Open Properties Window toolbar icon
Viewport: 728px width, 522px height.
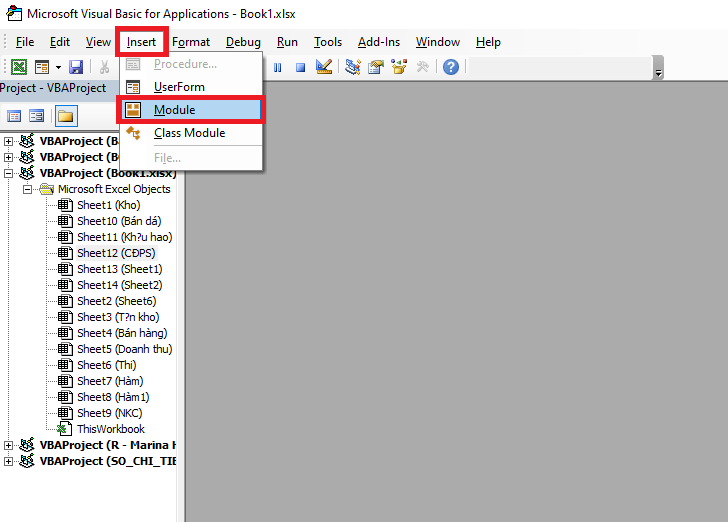point(376,67)
